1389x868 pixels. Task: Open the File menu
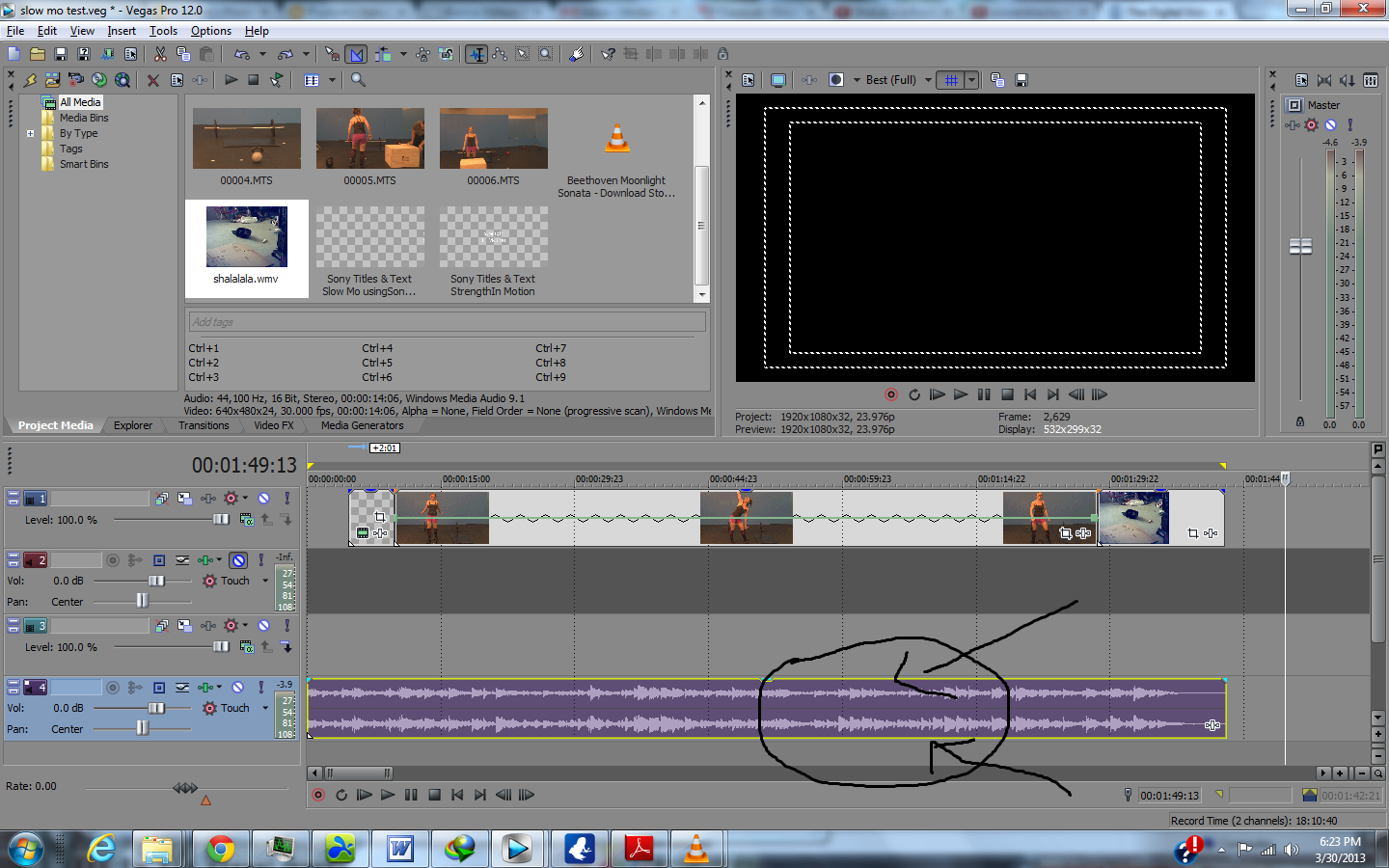[15, 31]
